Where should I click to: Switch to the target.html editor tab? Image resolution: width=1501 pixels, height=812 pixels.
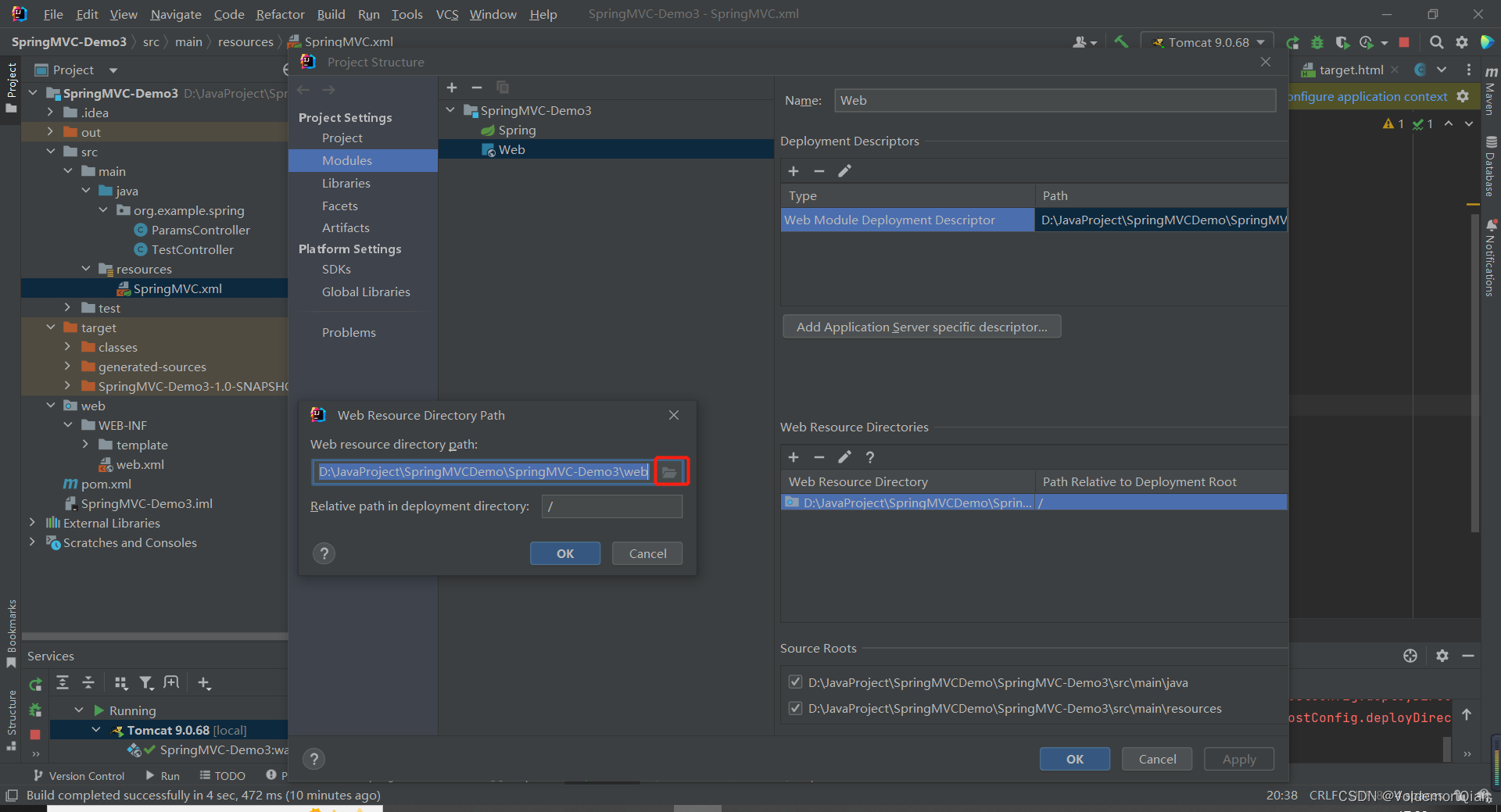click(x=1349, y=70)
